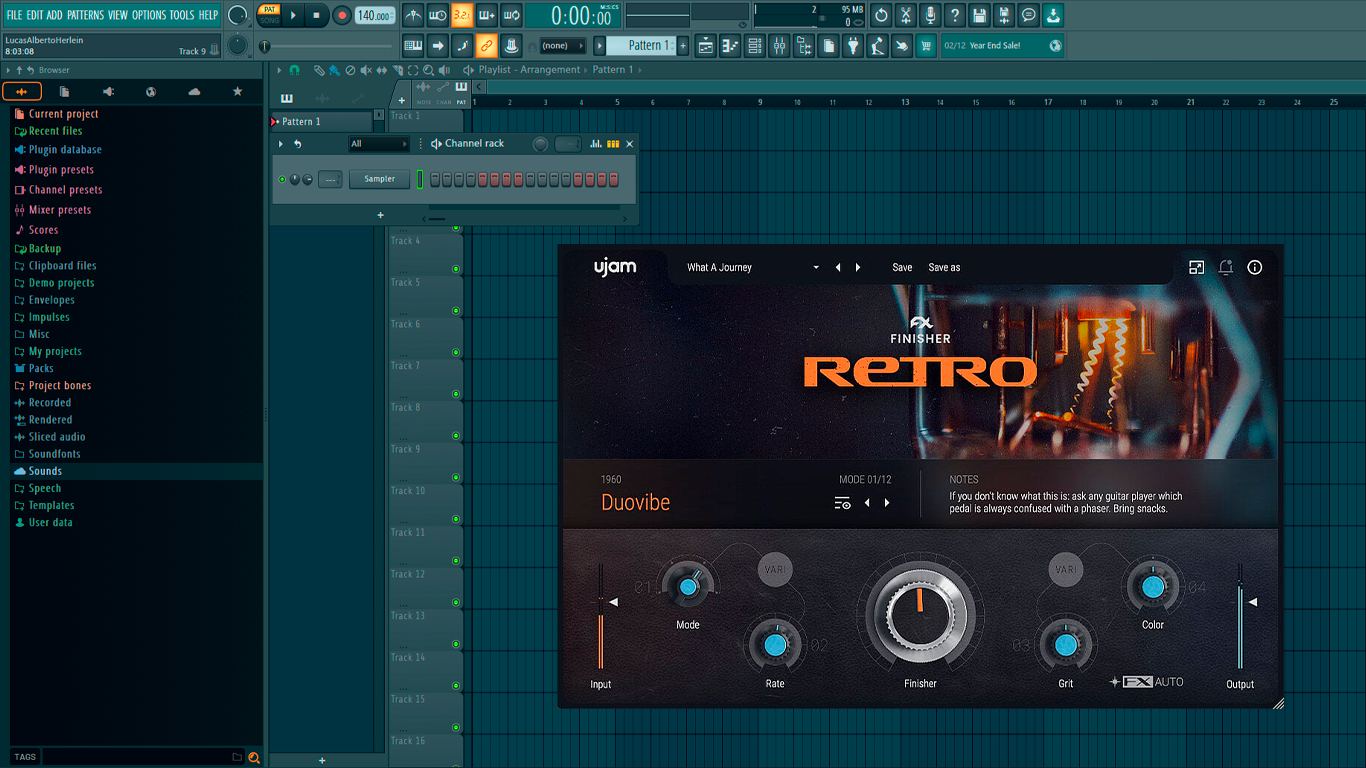Open the browser sounds cloud tab icon
Screen dimensions: 1366x768
(x=194, y=92)
